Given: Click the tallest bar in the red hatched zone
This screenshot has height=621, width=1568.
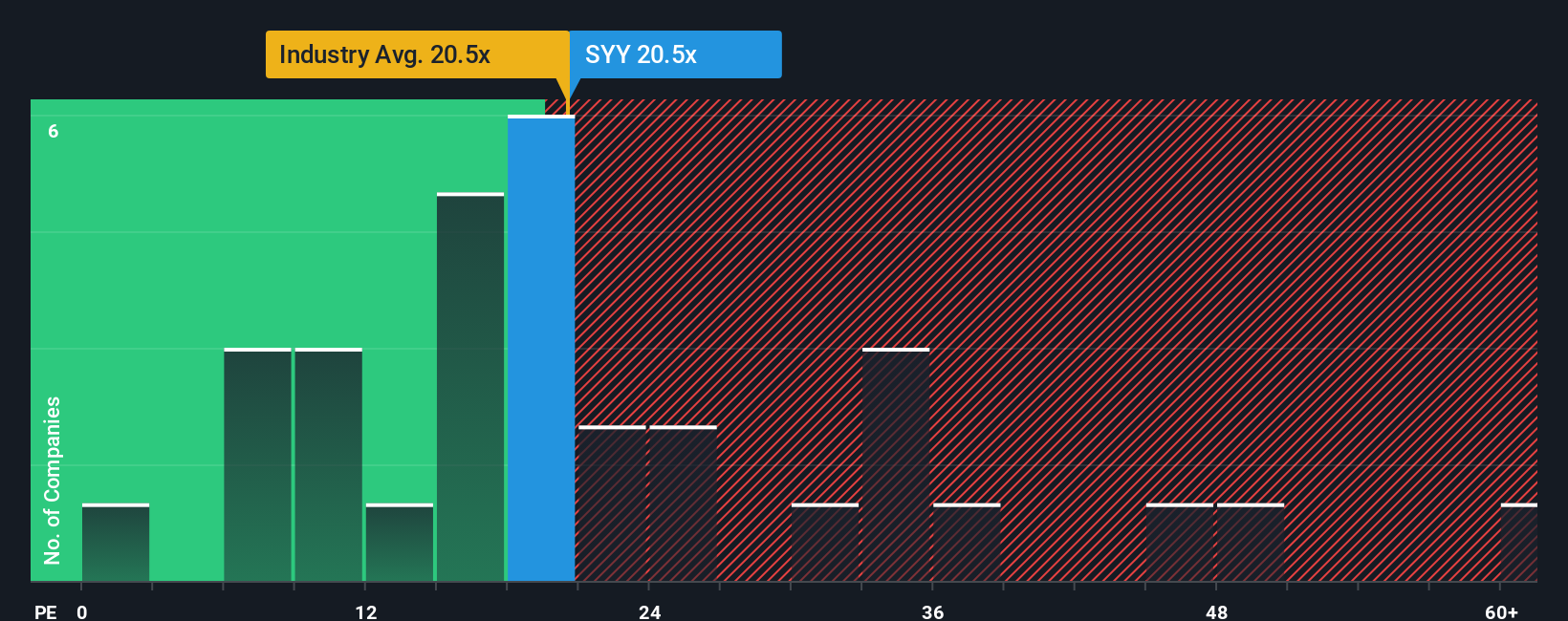Looking at the screenshot, I should pyautogui.click(x=896, y=464).
